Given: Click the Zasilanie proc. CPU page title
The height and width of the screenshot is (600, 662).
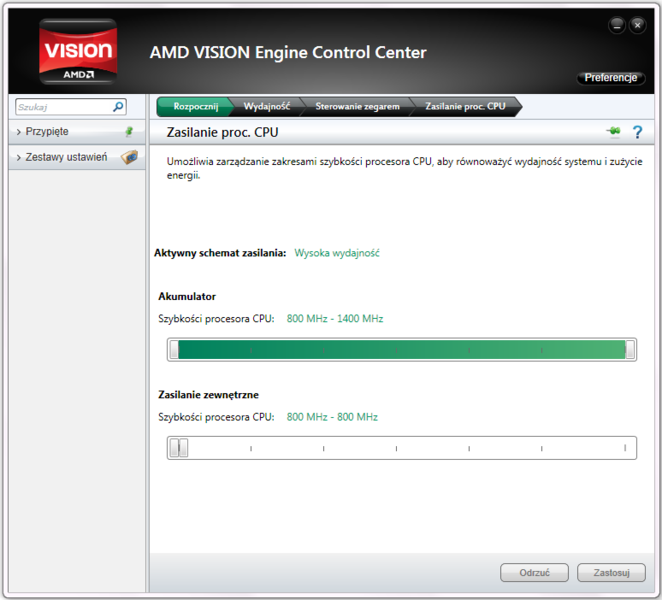Looking at the screenshot, I should (x=222, y=132).
